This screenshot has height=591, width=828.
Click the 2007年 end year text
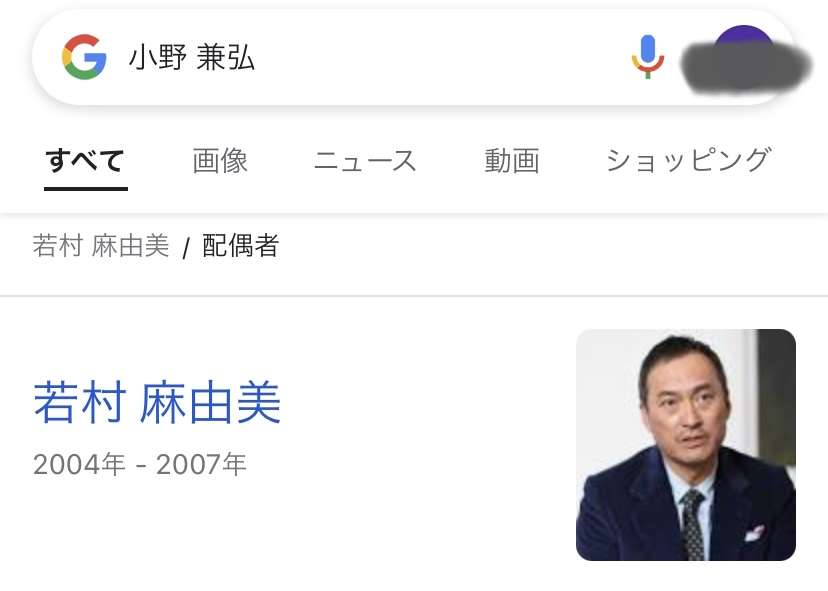[201, 464]
